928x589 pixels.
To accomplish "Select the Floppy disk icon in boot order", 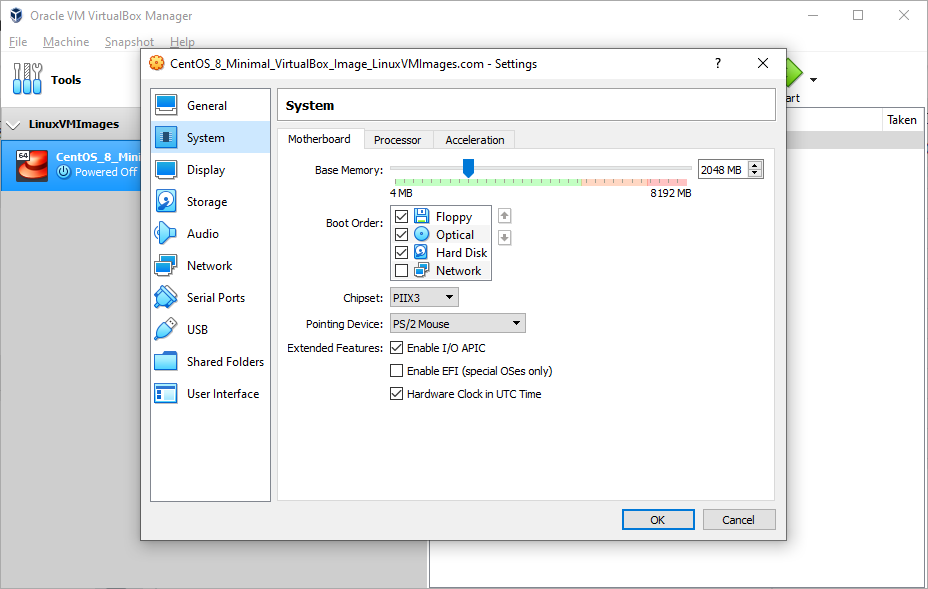I will click(421, 216).
